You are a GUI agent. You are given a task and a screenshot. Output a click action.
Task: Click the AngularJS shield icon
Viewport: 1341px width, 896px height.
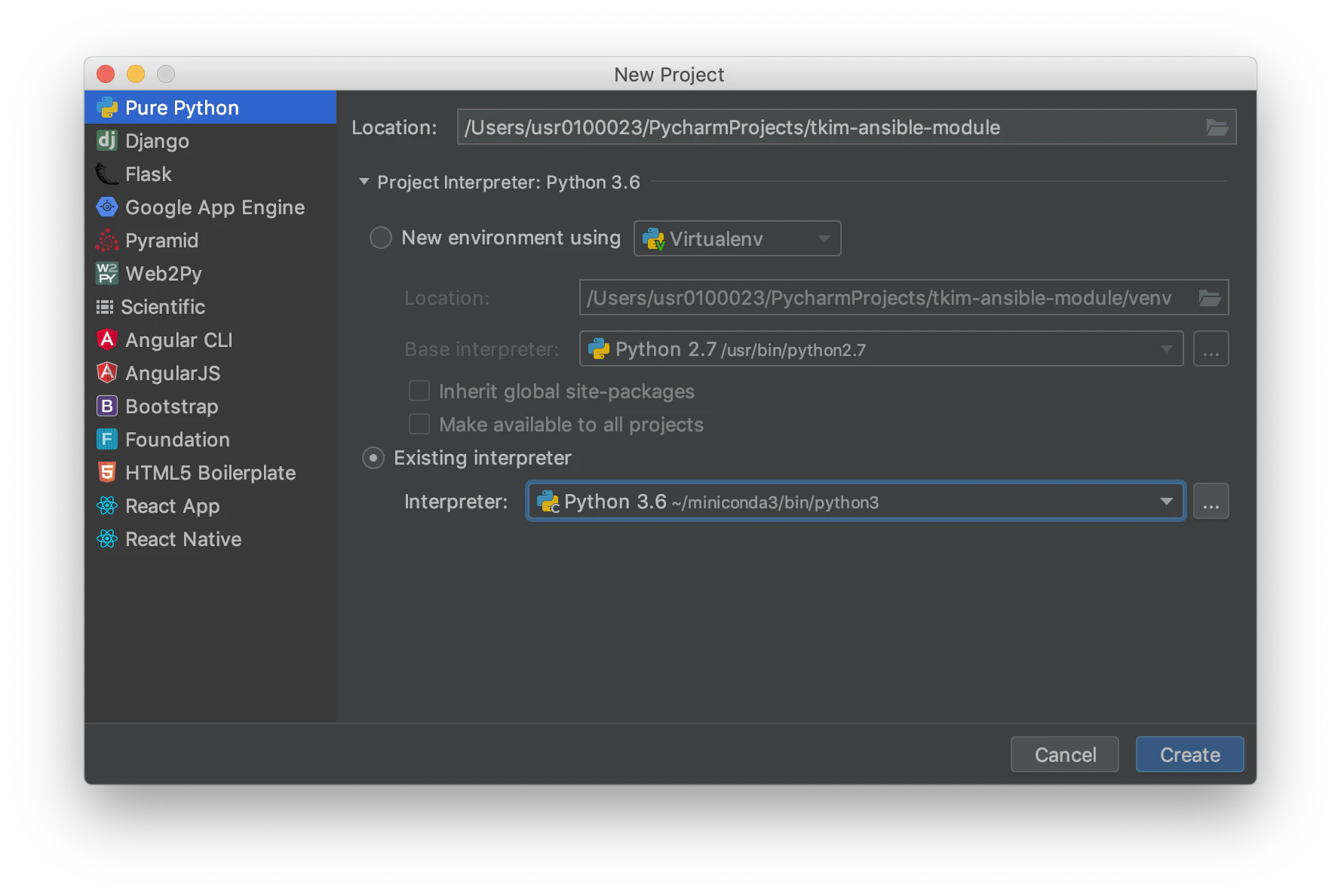(107, 373)
